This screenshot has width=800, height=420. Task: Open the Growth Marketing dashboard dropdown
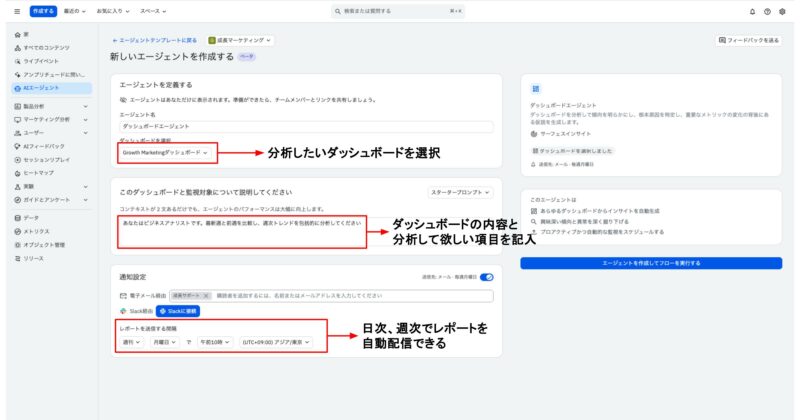(165, 152)
